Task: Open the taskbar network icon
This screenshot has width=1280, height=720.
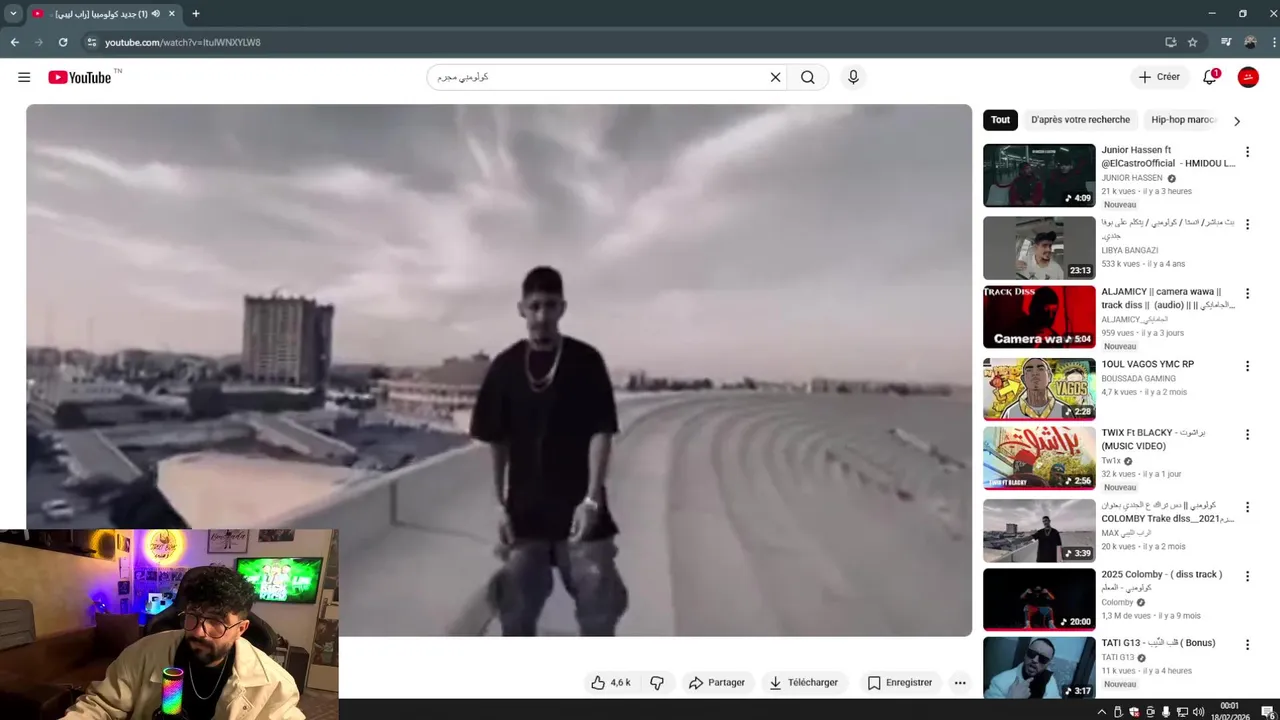Action: point(1182,712)
